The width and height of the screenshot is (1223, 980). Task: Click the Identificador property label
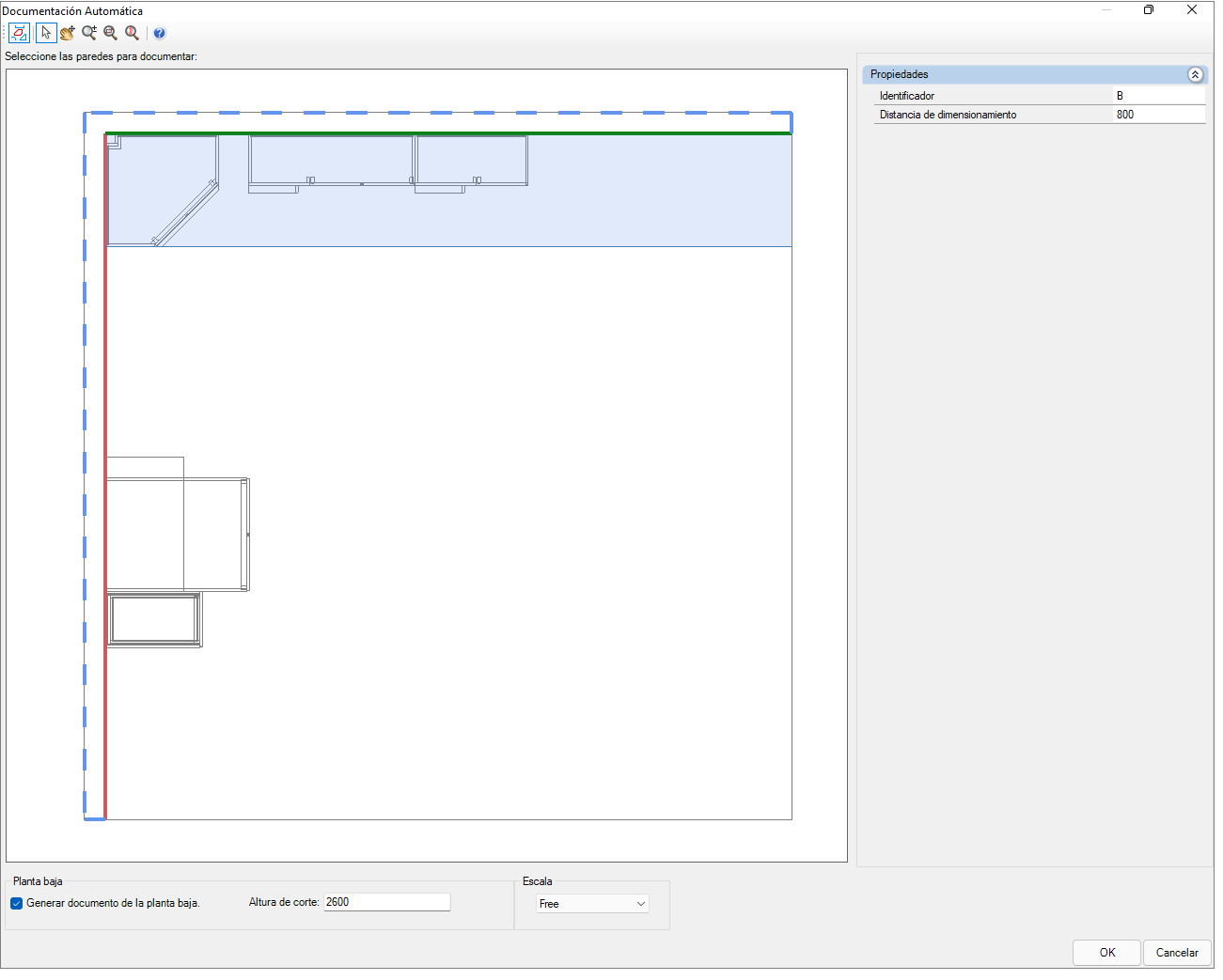click(x=907, y=96)
